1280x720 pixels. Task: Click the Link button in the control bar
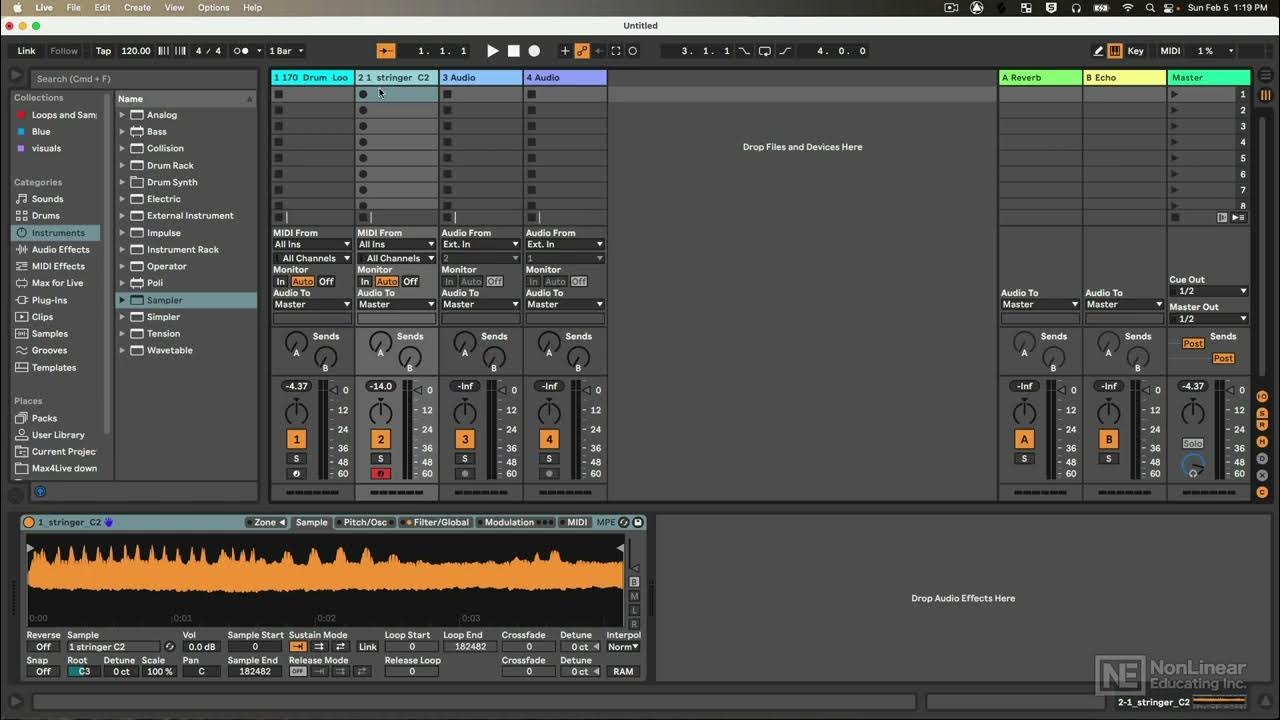[x=27, y=51]
